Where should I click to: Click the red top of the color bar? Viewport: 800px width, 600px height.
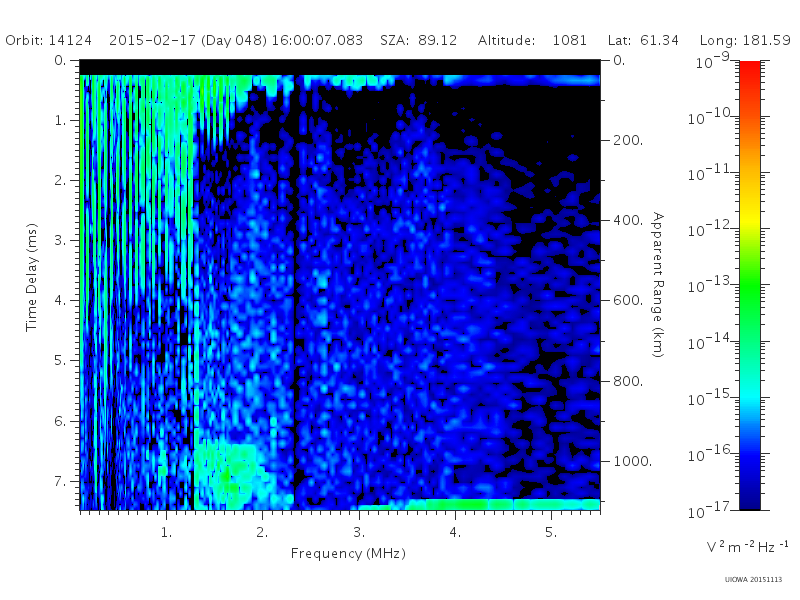click(x=750, y=71)
